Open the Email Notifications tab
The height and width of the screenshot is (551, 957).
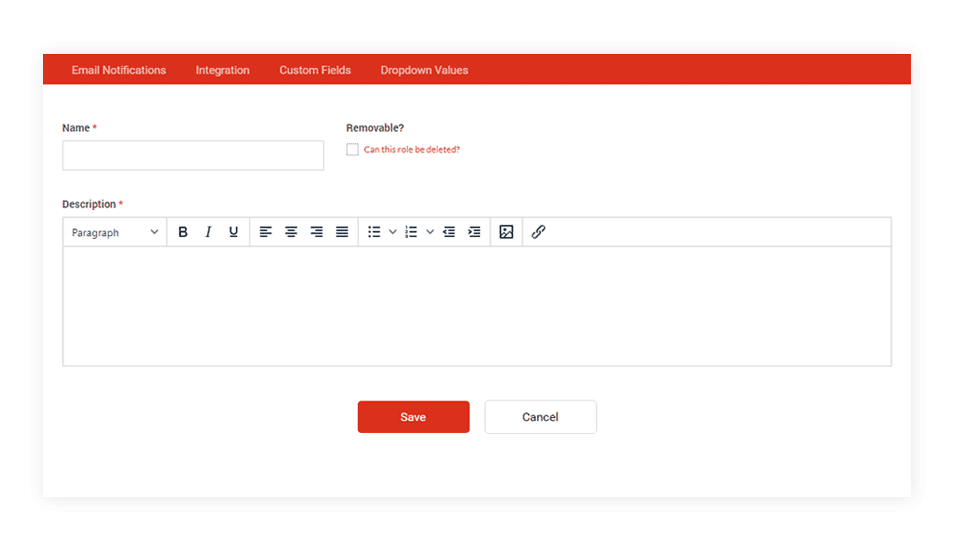[x=119, y=70]
